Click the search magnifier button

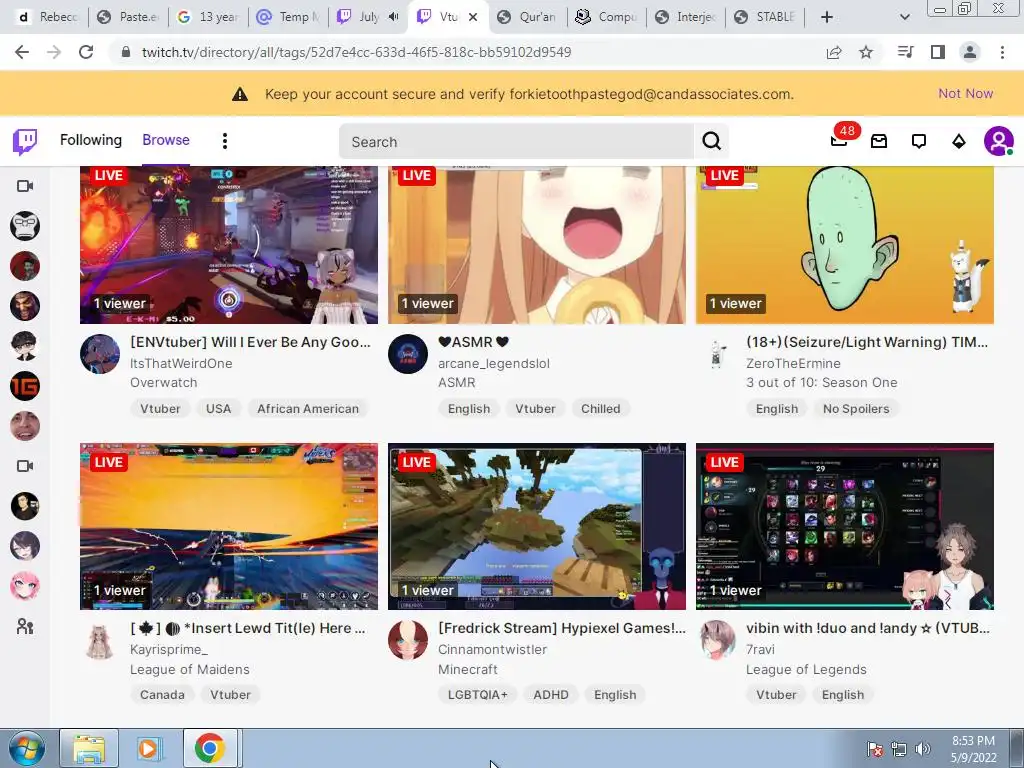tap(711, 141)
